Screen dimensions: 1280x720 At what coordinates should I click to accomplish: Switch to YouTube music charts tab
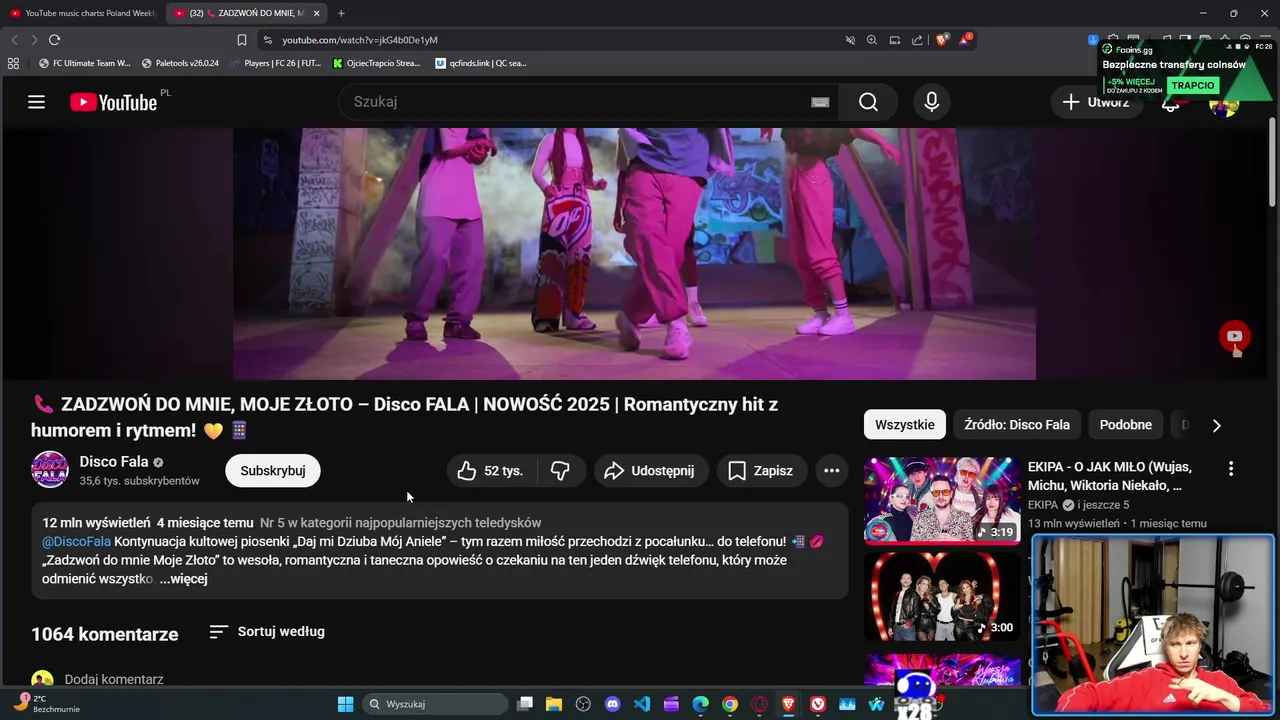pos(82,13)
